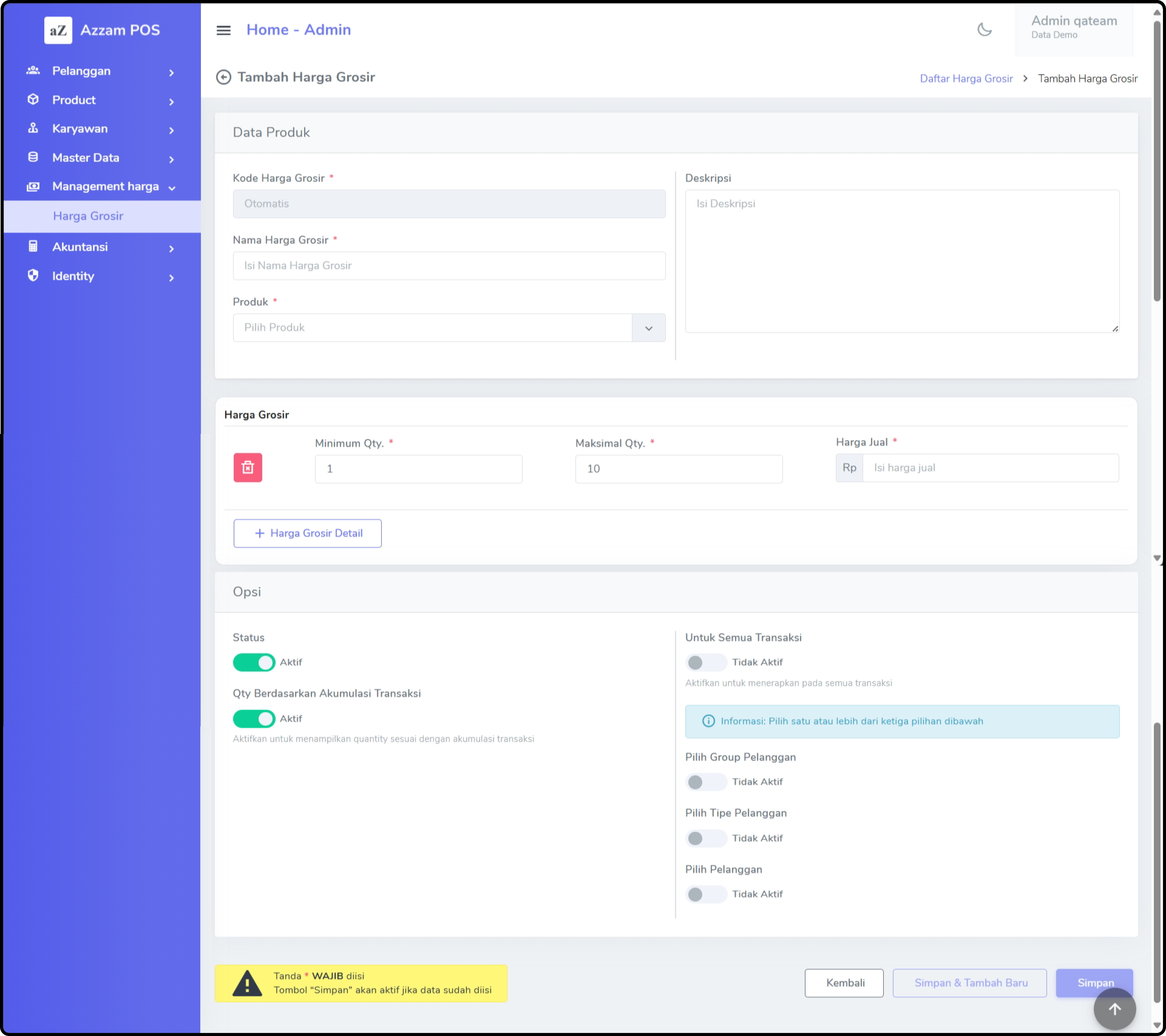Select the Harga Grosir submenu item
The height and width of the screenshot is (1036, 1166).
pos(88,216)
